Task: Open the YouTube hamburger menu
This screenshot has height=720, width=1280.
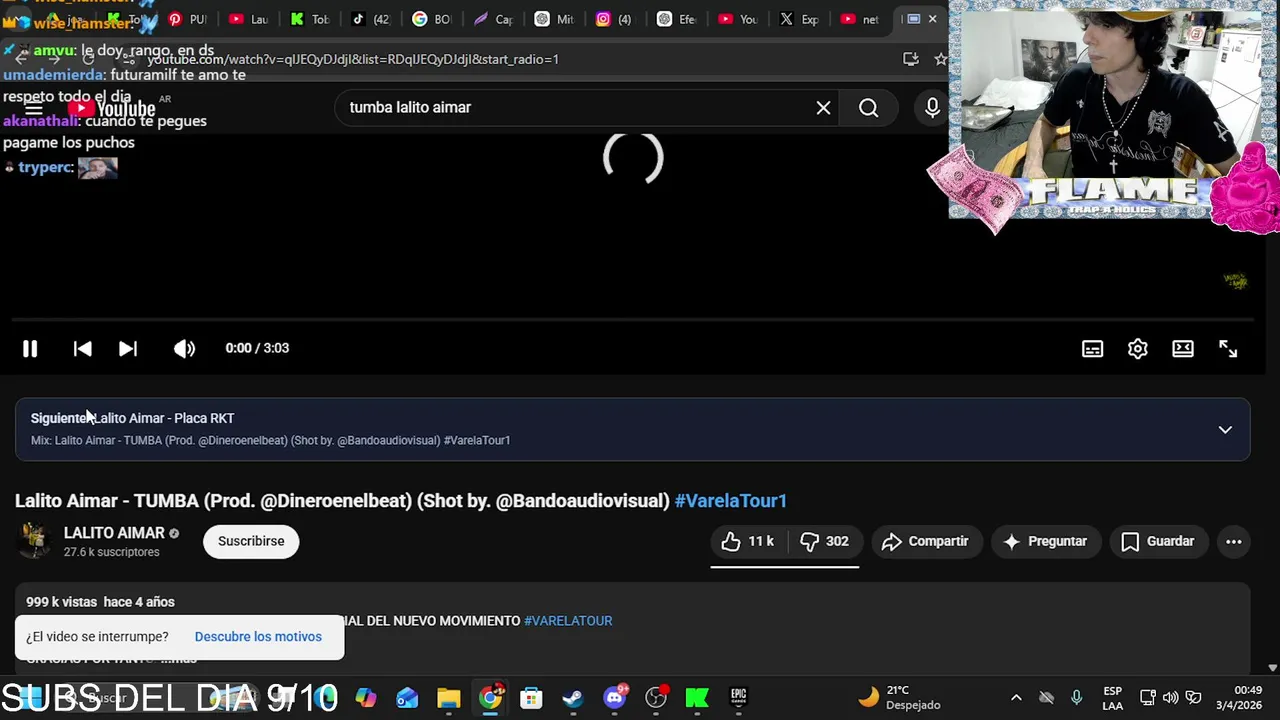Action: 34,108
